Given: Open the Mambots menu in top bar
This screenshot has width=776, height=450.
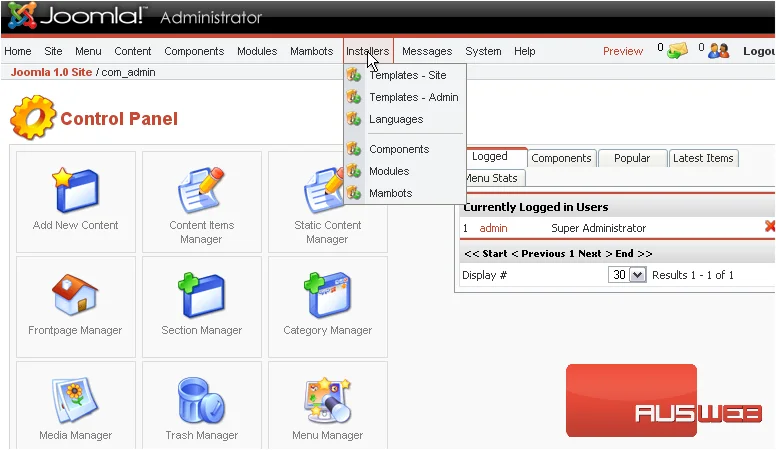Looking at the screenshot, I should (x=312, y=51).
